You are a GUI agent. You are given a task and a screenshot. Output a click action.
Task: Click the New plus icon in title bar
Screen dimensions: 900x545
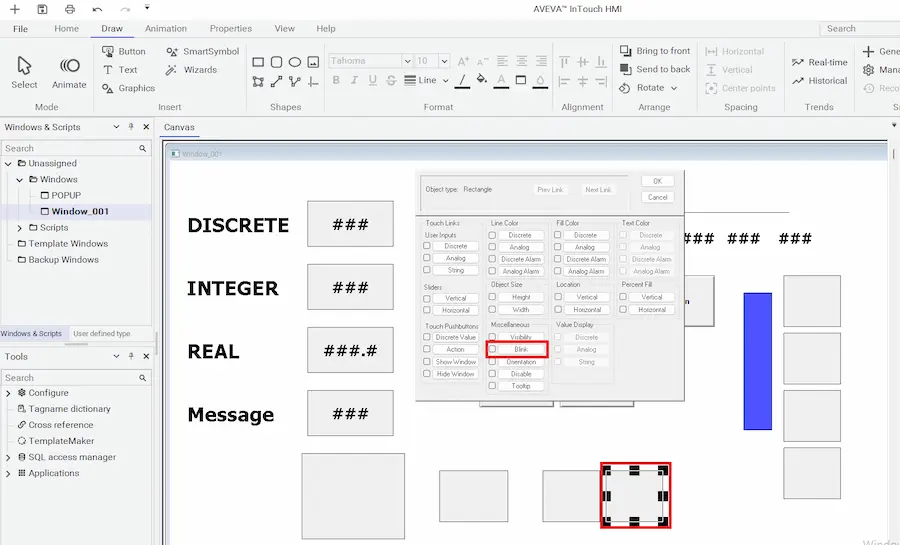[x=15, y=9]
